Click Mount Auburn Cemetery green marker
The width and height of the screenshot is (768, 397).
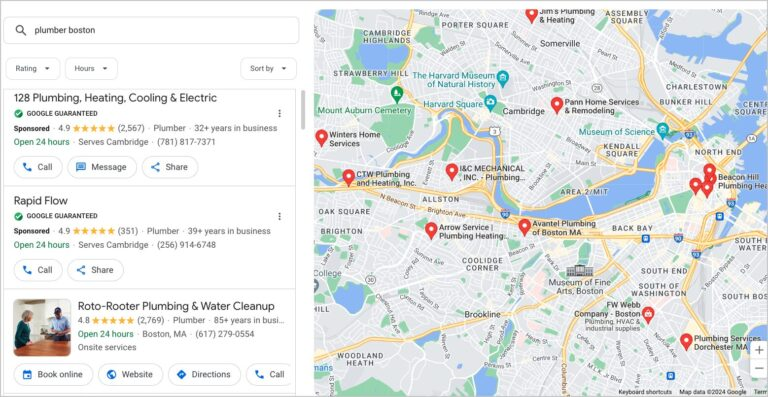(397, 93)
